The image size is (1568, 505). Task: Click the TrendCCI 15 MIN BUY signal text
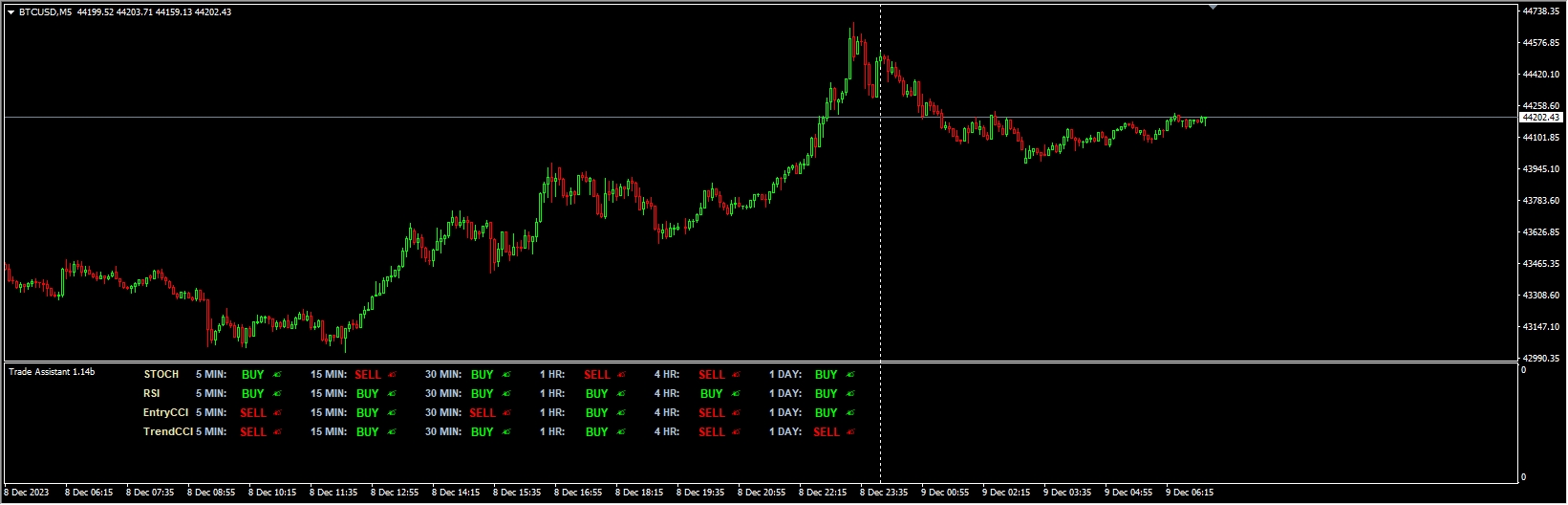(x=368, y=432)
